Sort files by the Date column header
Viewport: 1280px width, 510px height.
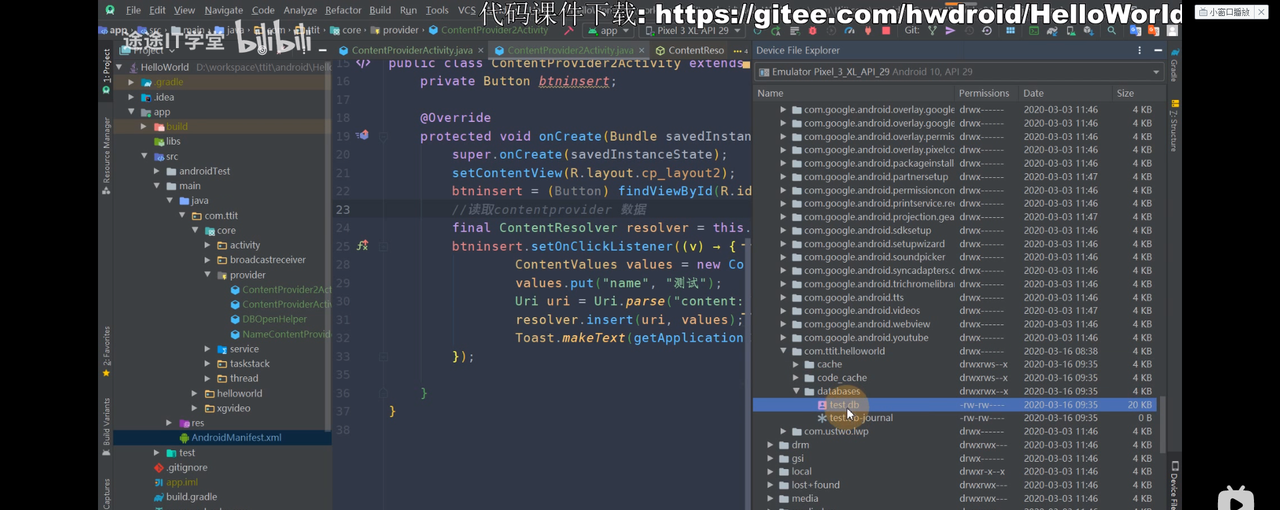click(1033, 93)
